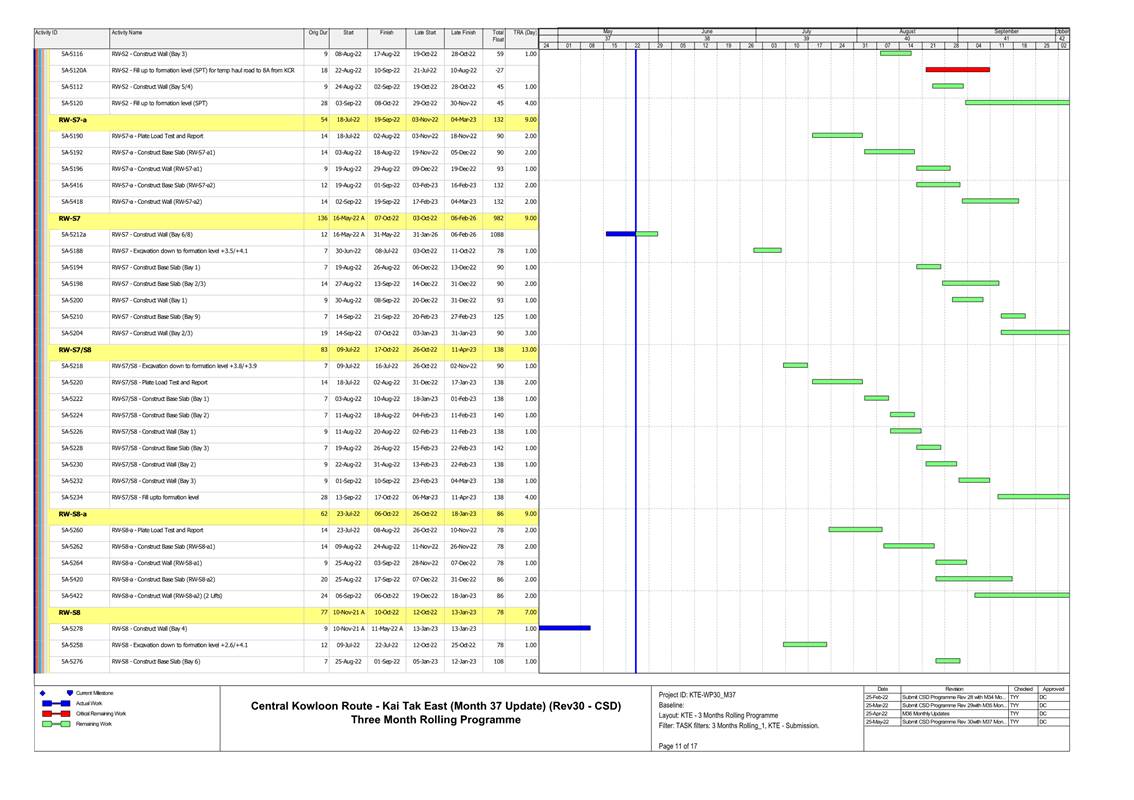Click the Total Float column header

point(498,35)
